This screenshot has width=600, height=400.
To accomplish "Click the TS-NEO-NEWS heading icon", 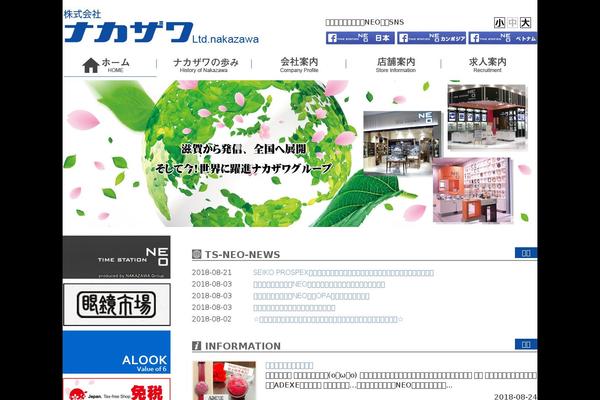I will 197,254.
